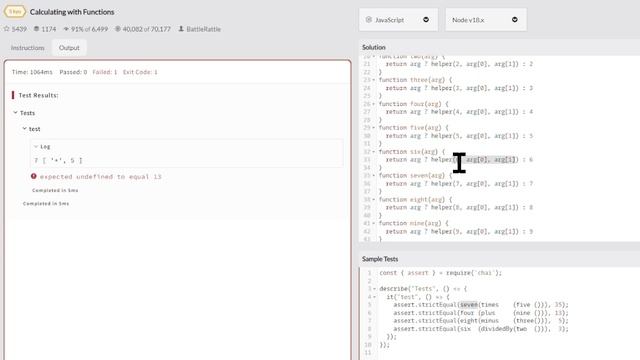Click the 'return arg ? helper(9' code line
Image resolution: width=640 pixels, height=360 pixels.
459,231
